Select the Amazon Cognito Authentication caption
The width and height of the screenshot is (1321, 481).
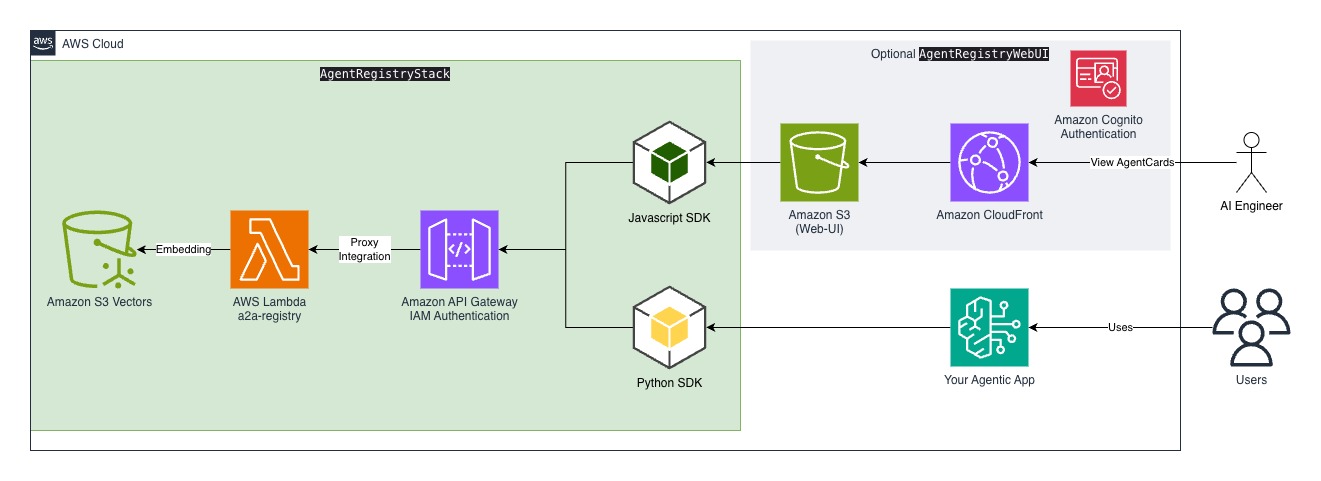click(1098, 126)
